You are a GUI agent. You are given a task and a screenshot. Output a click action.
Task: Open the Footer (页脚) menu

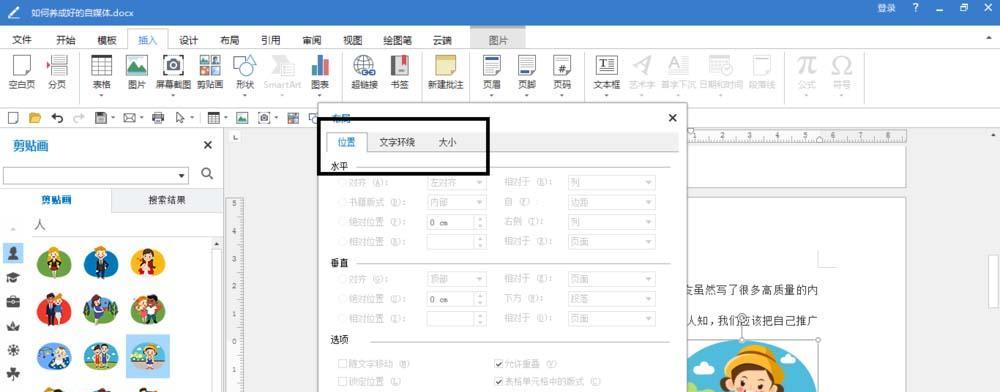click(527, 71)
